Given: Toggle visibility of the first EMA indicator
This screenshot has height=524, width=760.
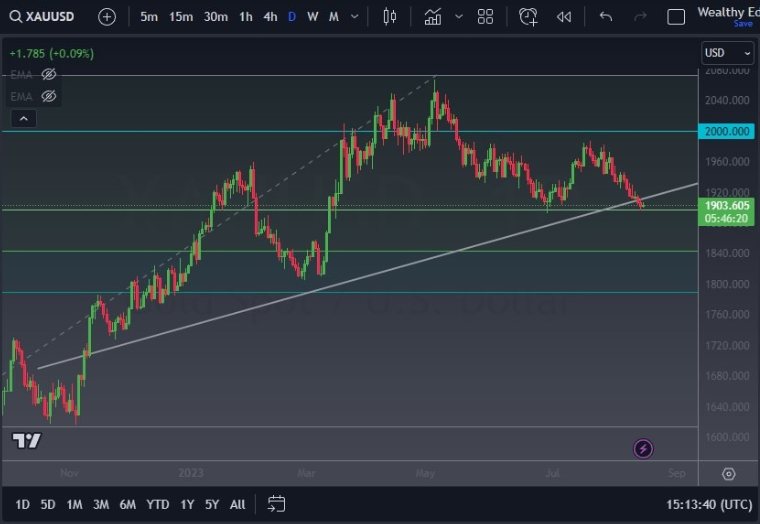Looking at the screenshot, I should 48,74.
